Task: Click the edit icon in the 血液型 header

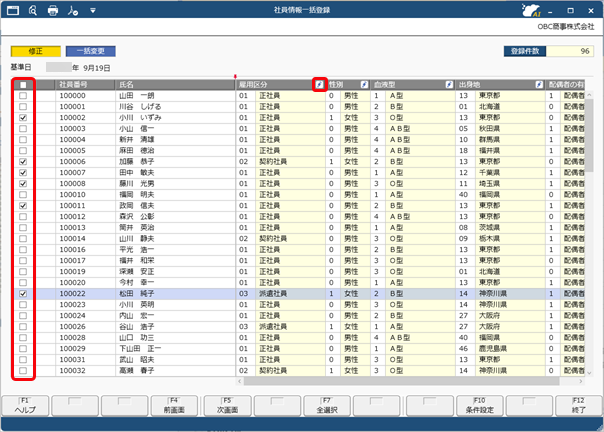Action: (x=449, y=84)
